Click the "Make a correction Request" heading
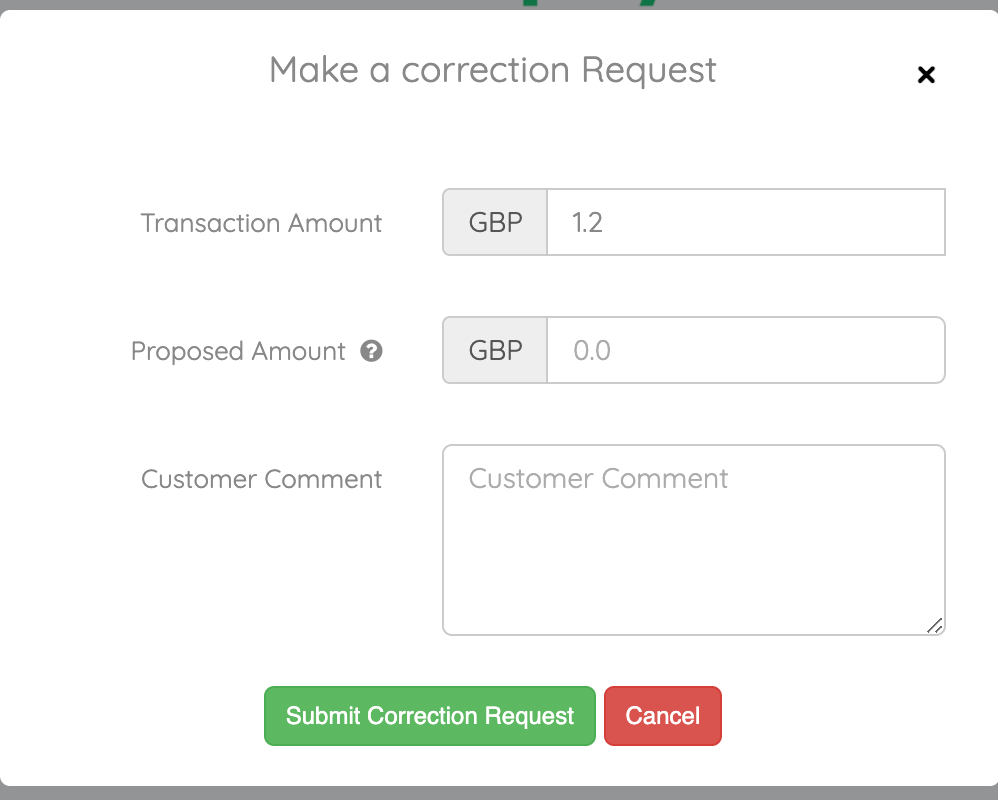 (x=493, y=70)
